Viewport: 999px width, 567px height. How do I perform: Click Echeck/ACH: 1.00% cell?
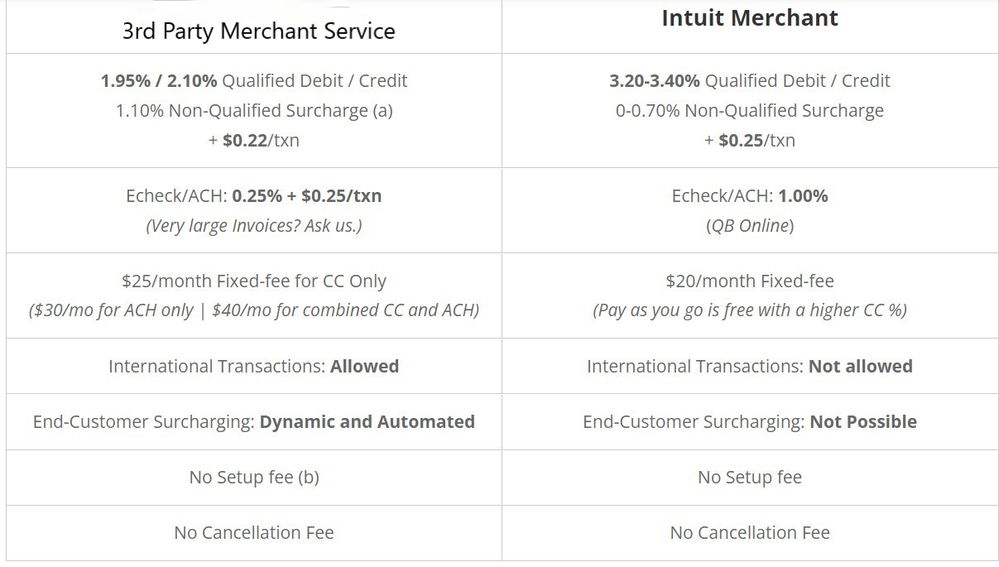[749, 196]
